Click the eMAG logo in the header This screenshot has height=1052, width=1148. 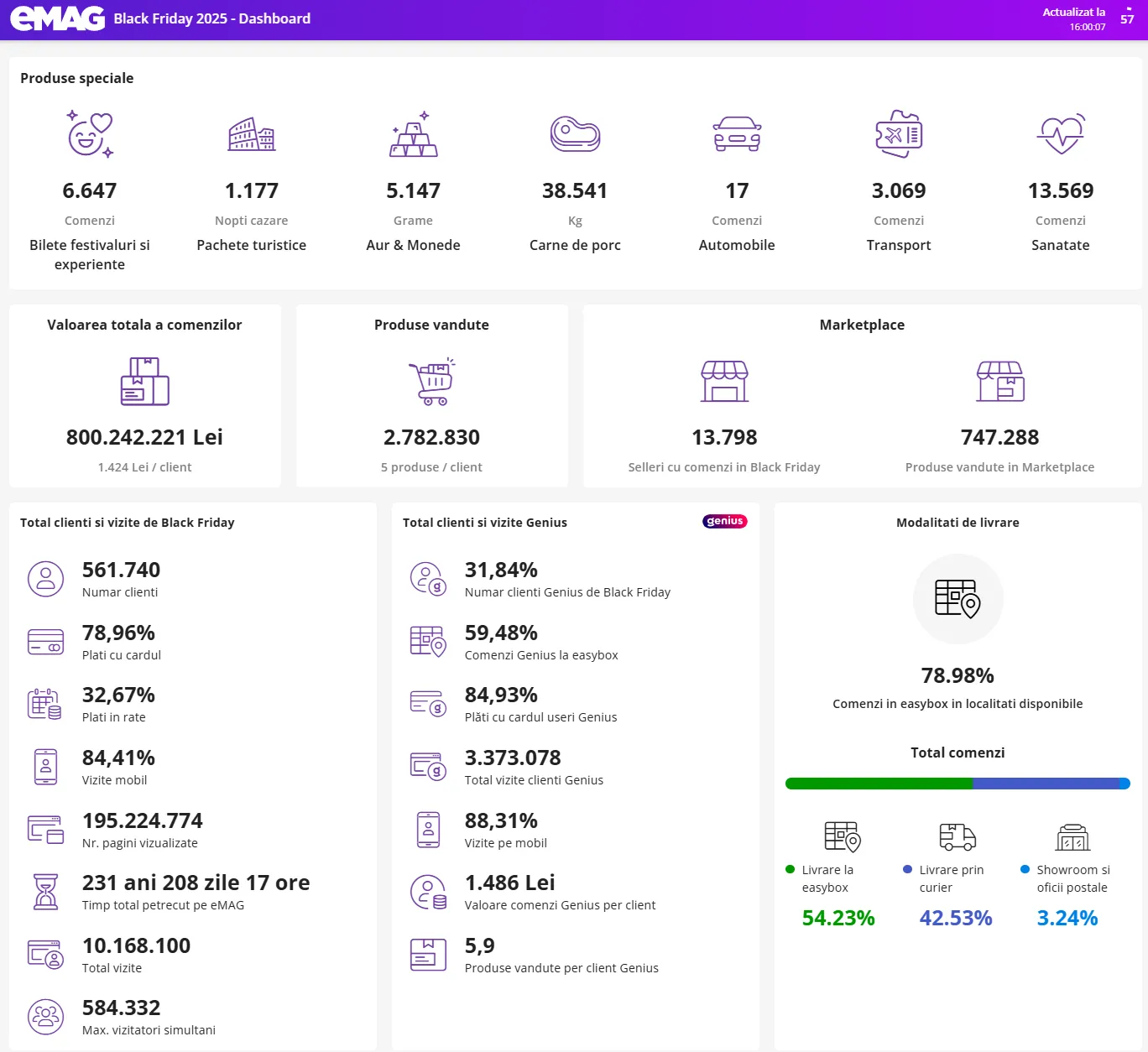[57, 18]
